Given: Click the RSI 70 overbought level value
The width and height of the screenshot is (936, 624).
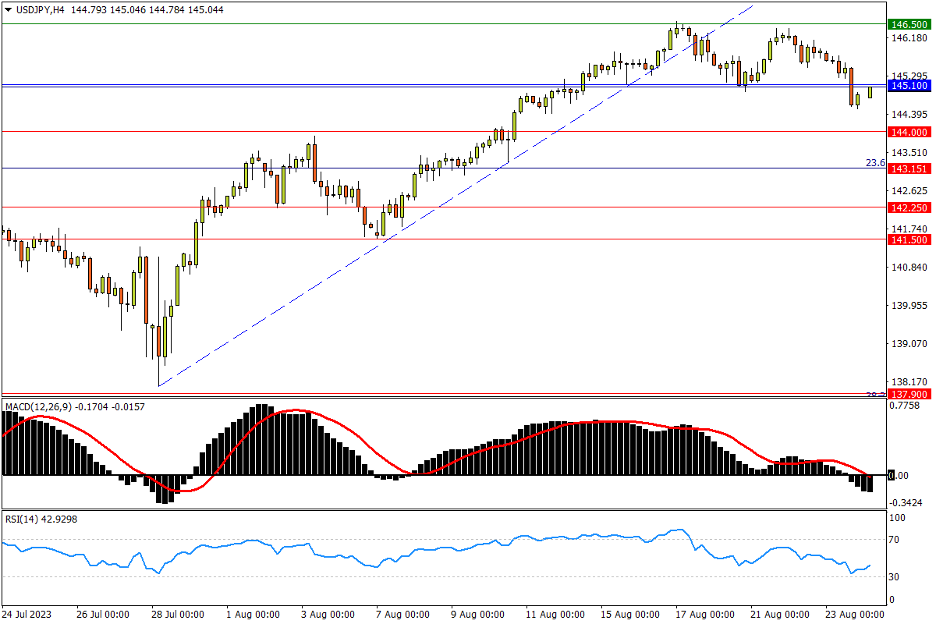Looking at the screenshot, I should 897,540.
